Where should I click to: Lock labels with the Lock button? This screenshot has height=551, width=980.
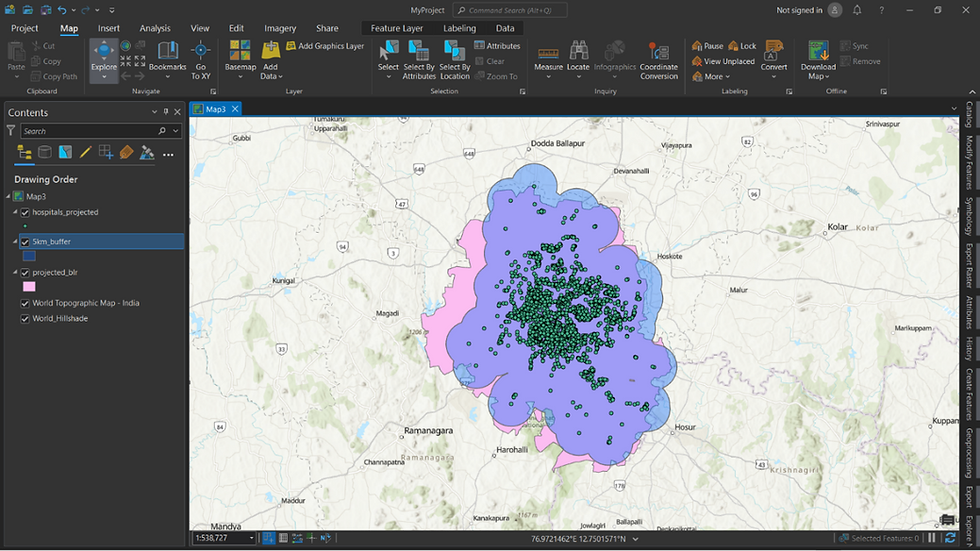click(x=742, y=46)
